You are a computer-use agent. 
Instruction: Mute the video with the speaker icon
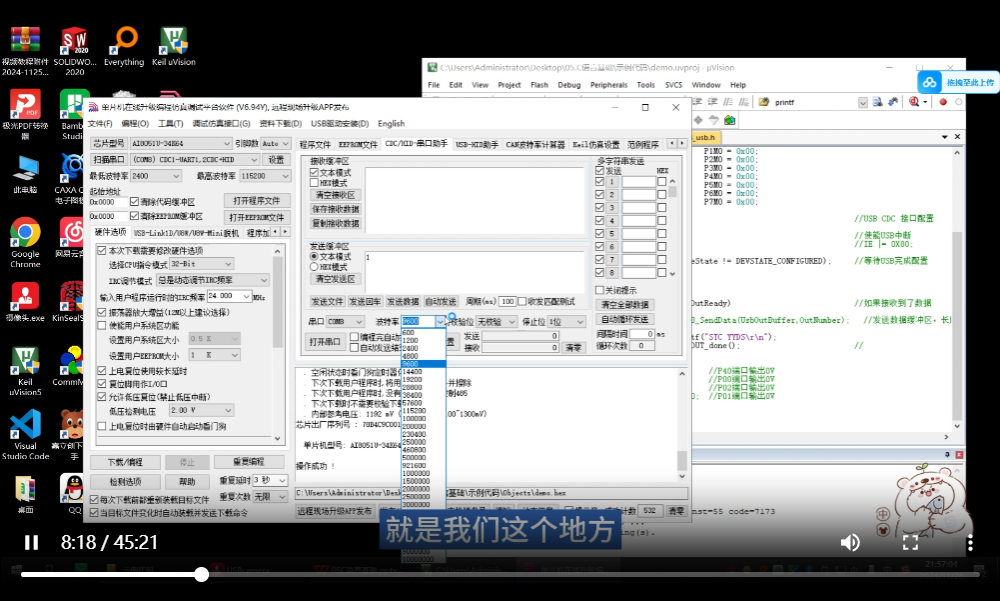tap(849, 542)
